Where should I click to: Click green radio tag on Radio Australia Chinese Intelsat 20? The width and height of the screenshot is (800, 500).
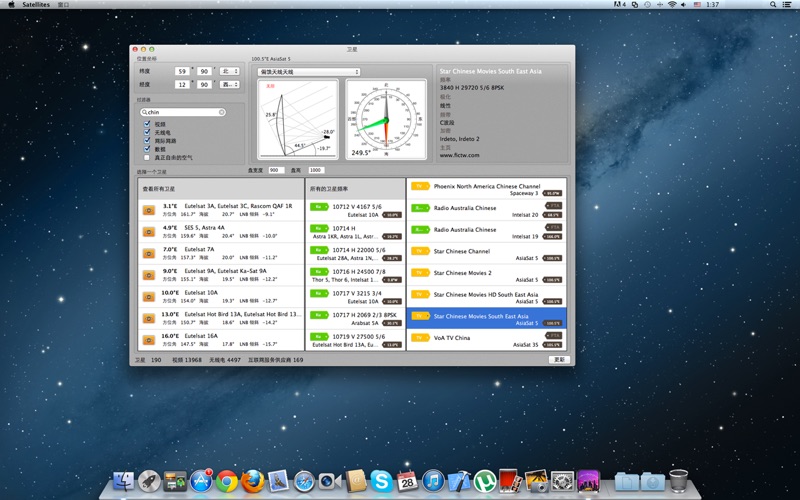[x=420, y=208]
